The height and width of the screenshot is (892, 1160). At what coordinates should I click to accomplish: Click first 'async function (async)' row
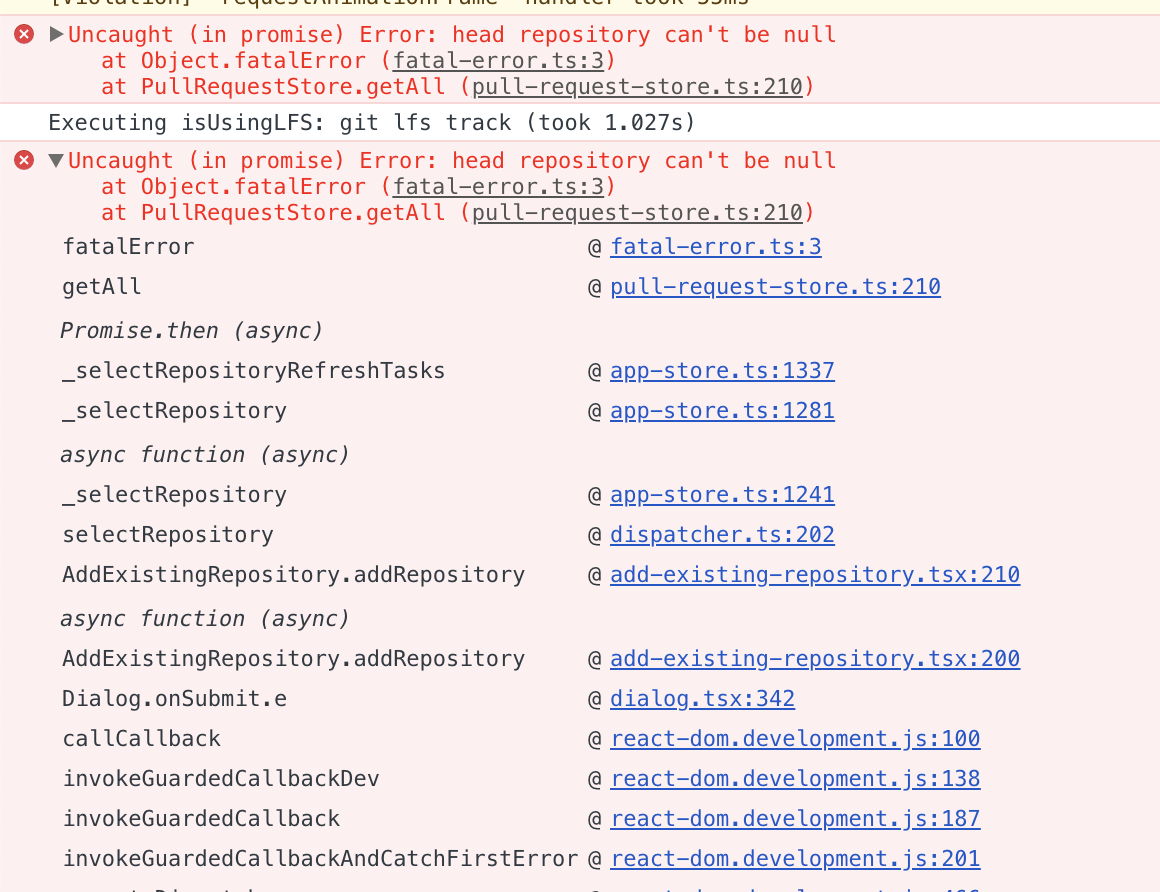[204, 454]
